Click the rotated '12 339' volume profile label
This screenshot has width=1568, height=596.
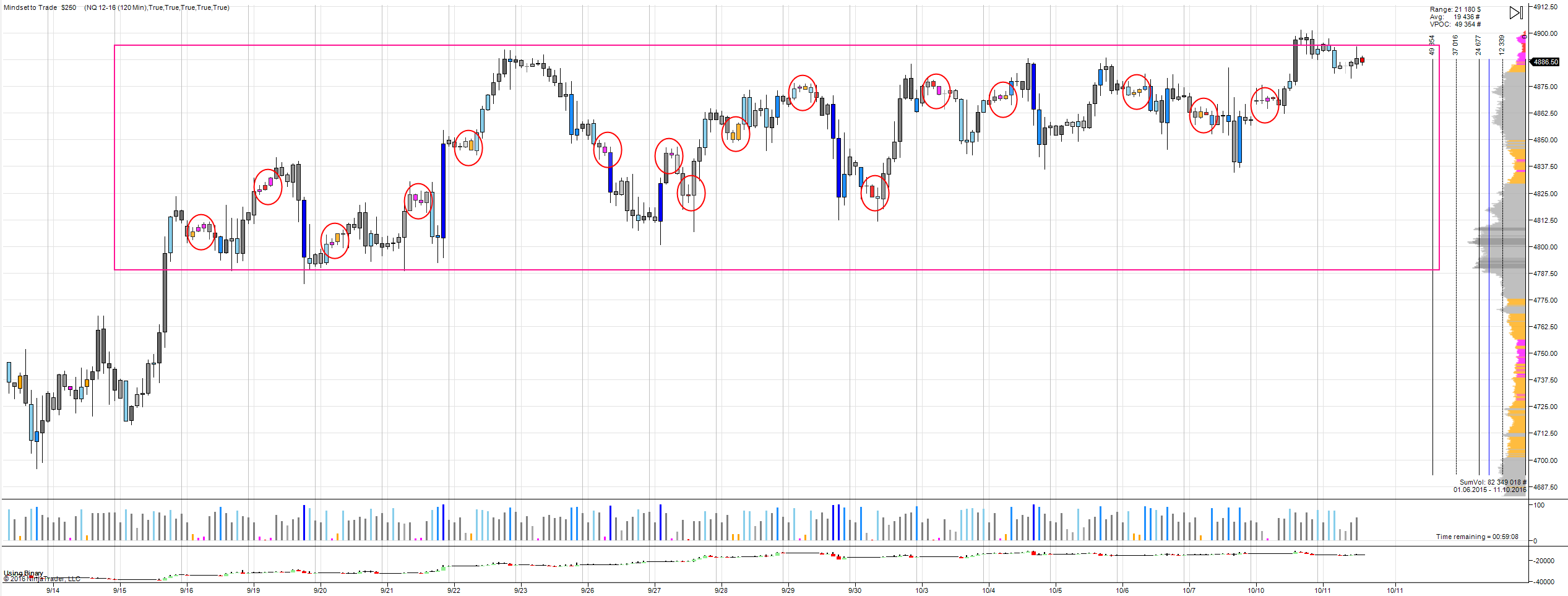(1501, 45)
